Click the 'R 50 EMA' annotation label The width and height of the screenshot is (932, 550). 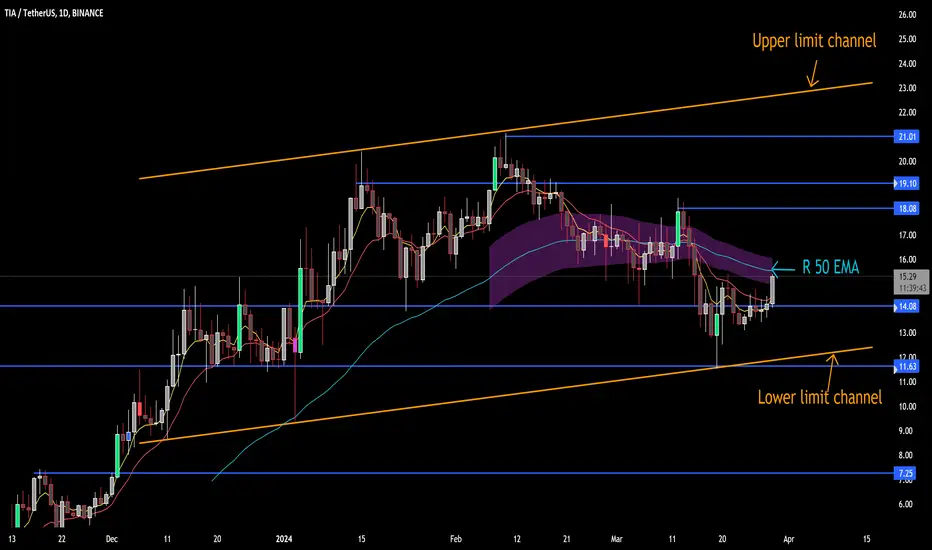tap(830, 268)
